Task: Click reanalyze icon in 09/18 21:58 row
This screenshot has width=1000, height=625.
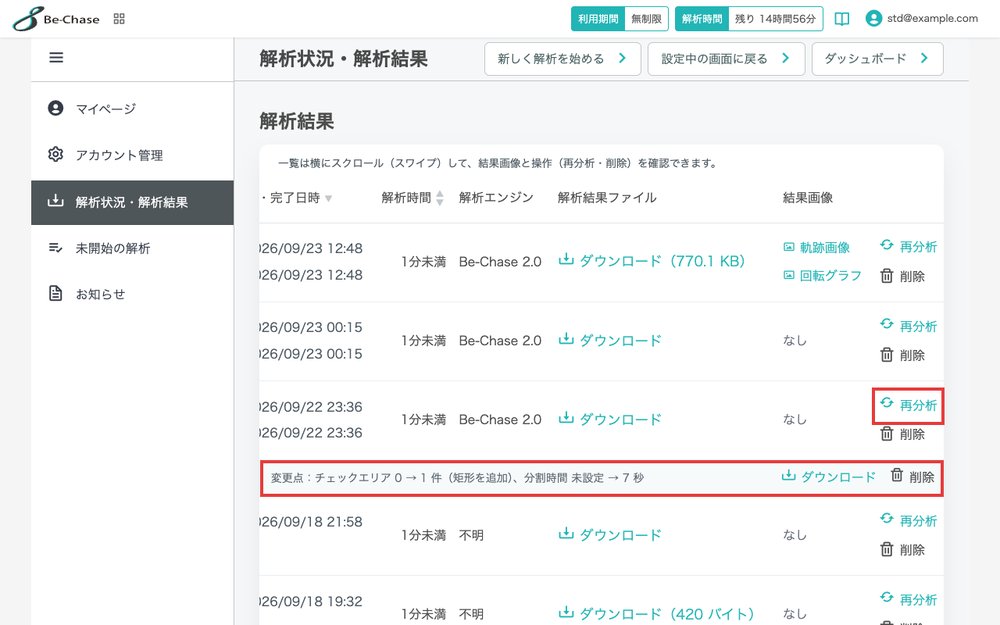Action: (886, 518)
